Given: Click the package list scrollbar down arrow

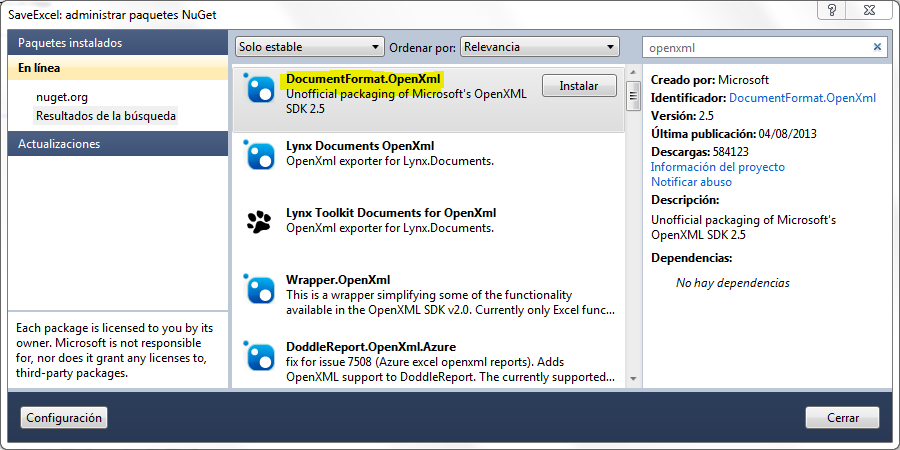Looking at the screenshot, I should point(634,379).
